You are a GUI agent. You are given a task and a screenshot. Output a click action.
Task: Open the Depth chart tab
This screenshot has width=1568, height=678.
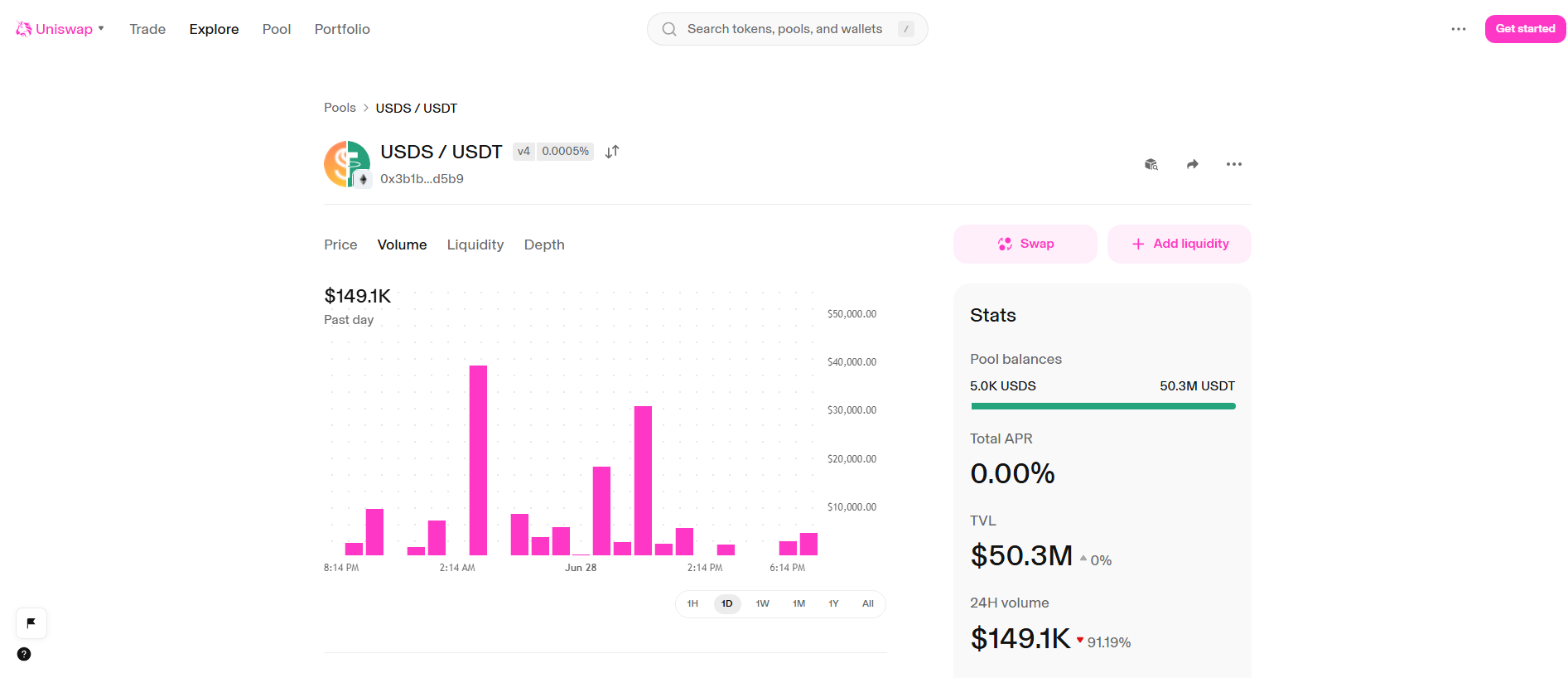point(544,245)
